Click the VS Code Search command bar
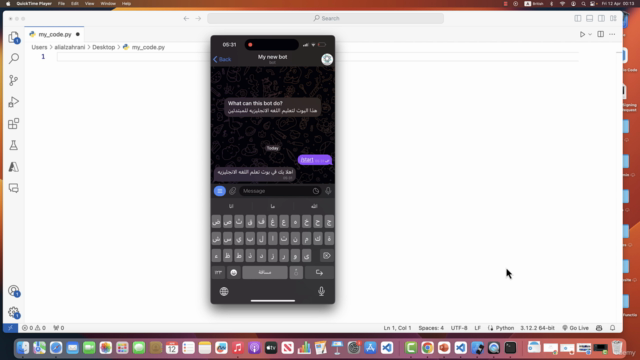Viewport: 640px width, 360px height. (x=326, y=18)
